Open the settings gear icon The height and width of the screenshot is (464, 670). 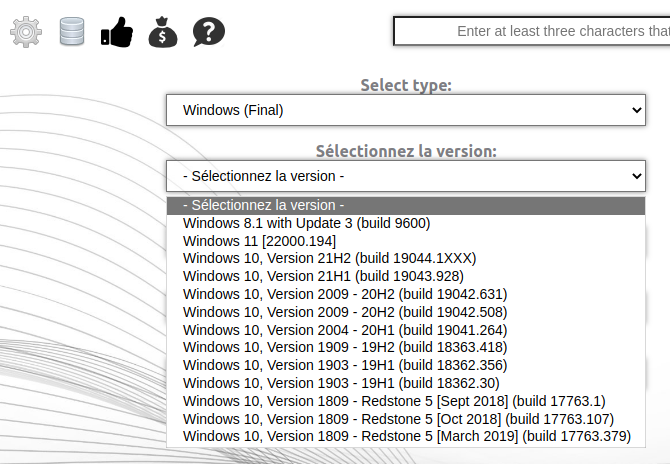coord(26,32)
